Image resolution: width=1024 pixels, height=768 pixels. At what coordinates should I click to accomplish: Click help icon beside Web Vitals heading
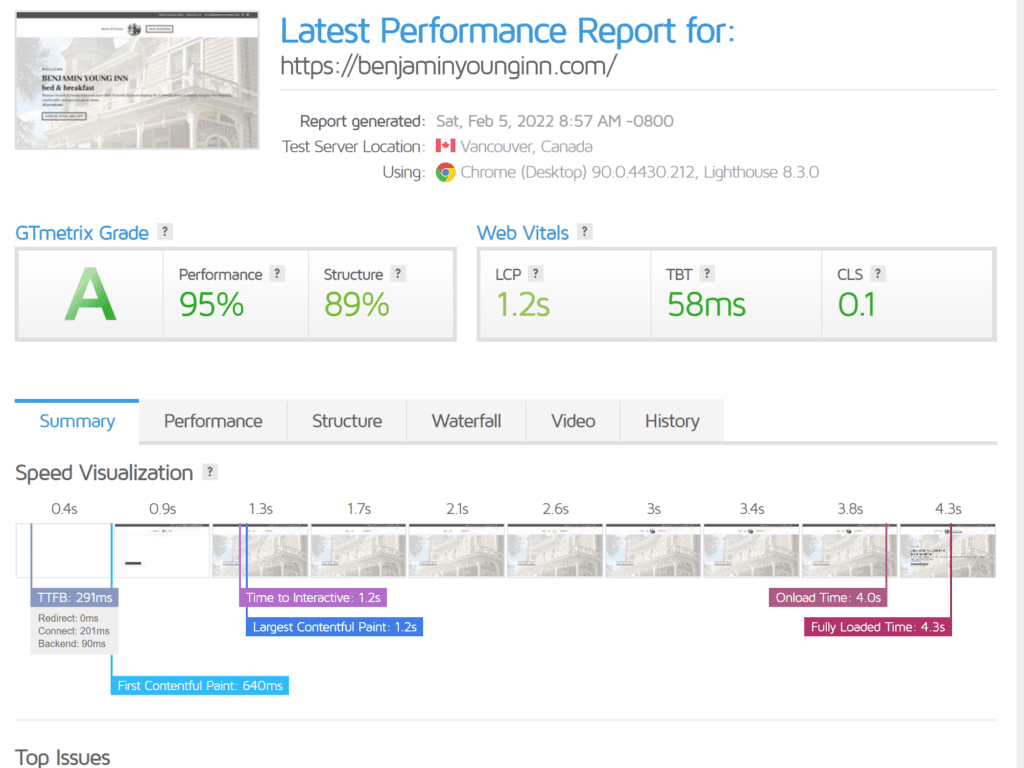(585, 232)
